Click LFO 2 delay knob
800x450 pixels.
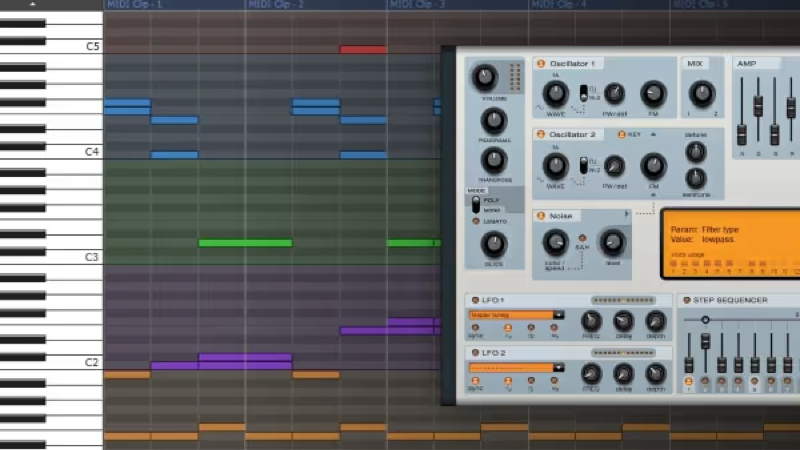tap(623, 374)
